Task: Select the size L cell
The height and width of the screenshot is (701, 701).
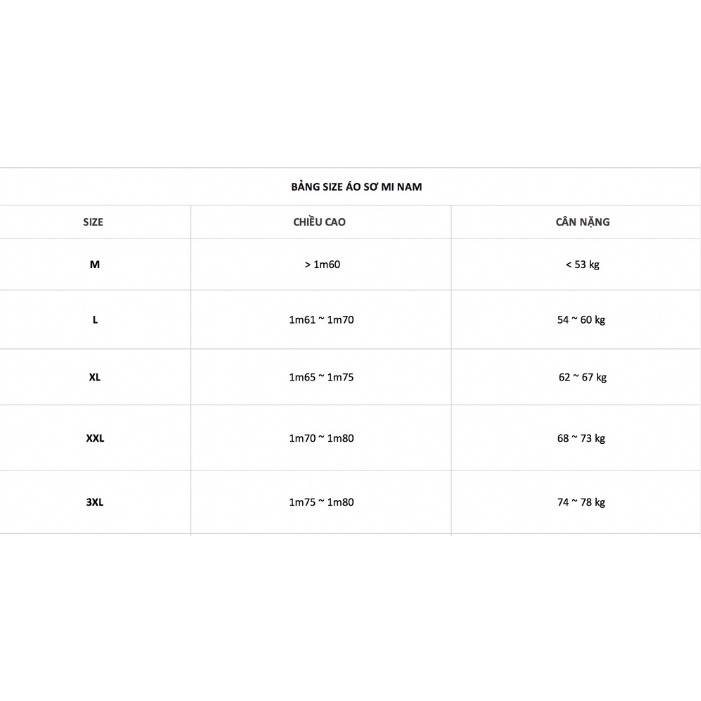Action: point(95,320)
